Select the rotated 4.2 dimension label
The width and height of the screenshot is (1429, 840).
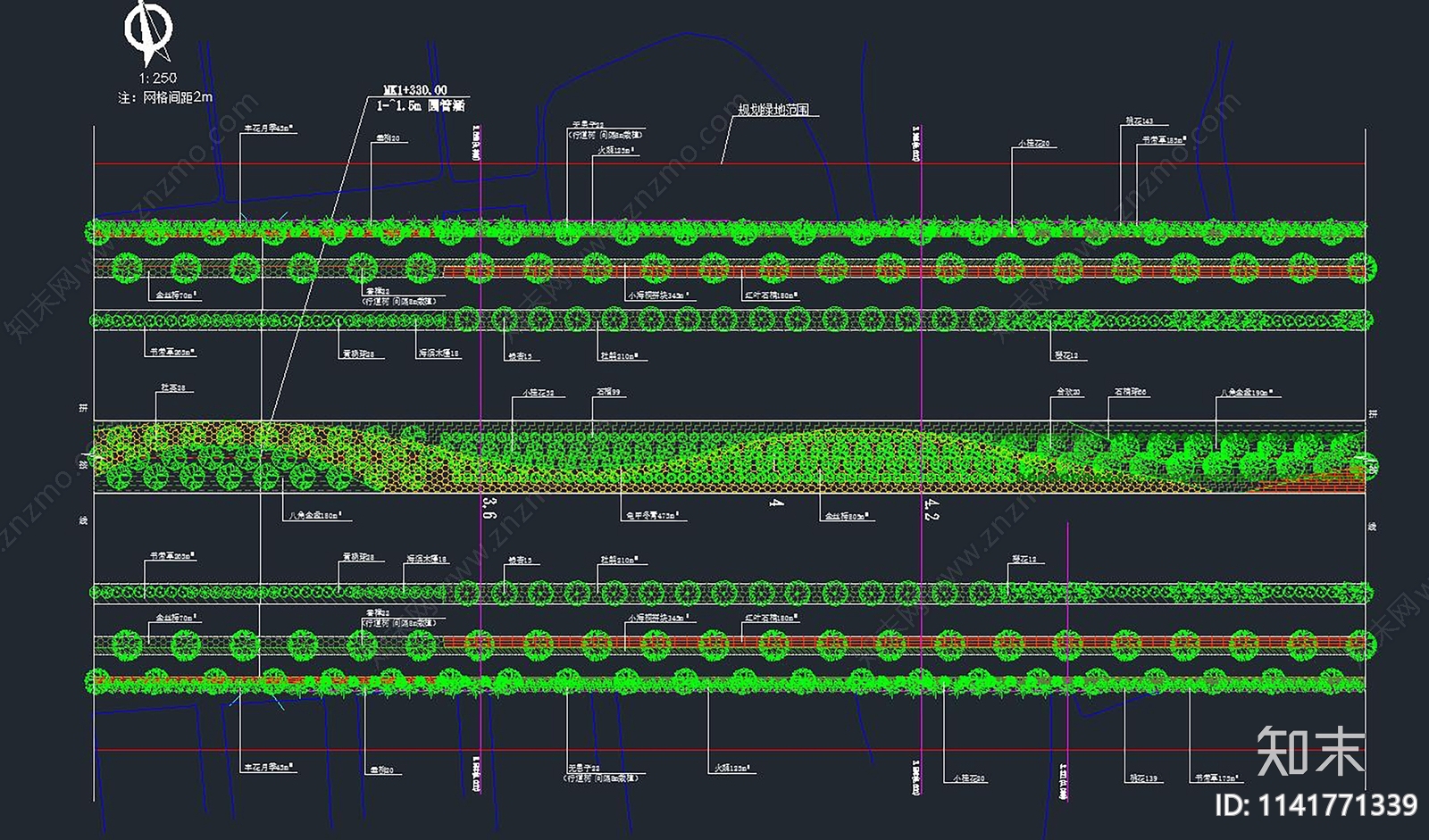931,510
